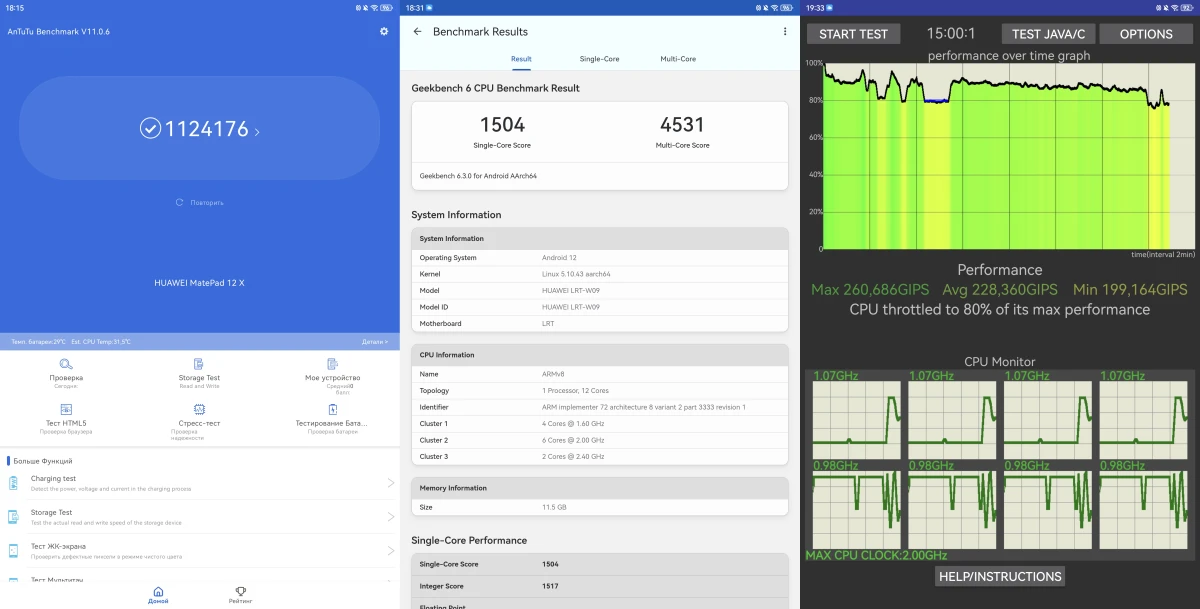Launch the Тест HTML5 icon
This screenshot has height=609, width=1200.
66,410
